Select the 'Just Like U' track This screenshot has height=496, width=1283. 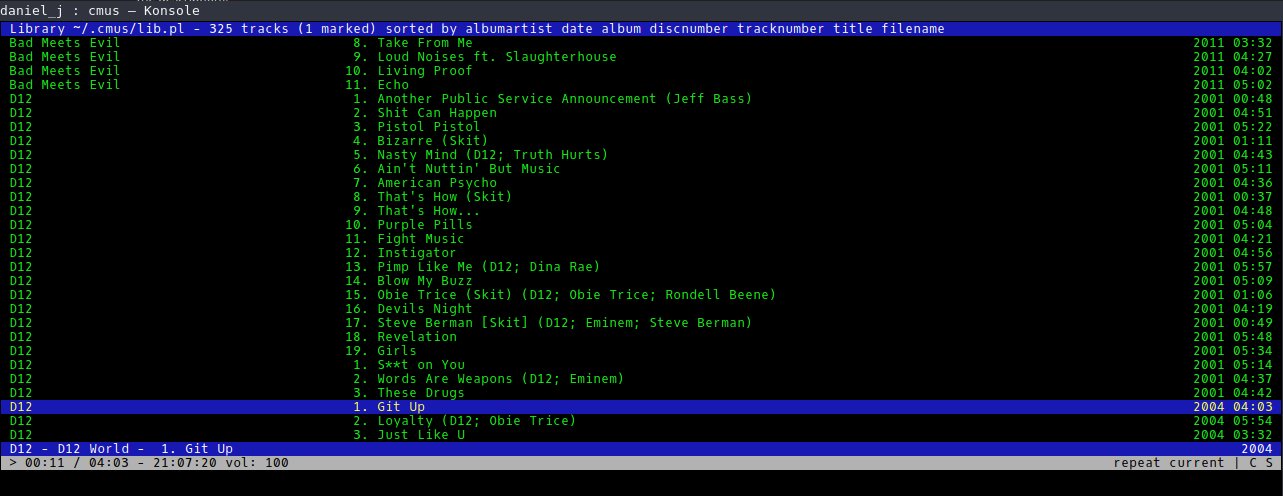click(x=641, y=435)
